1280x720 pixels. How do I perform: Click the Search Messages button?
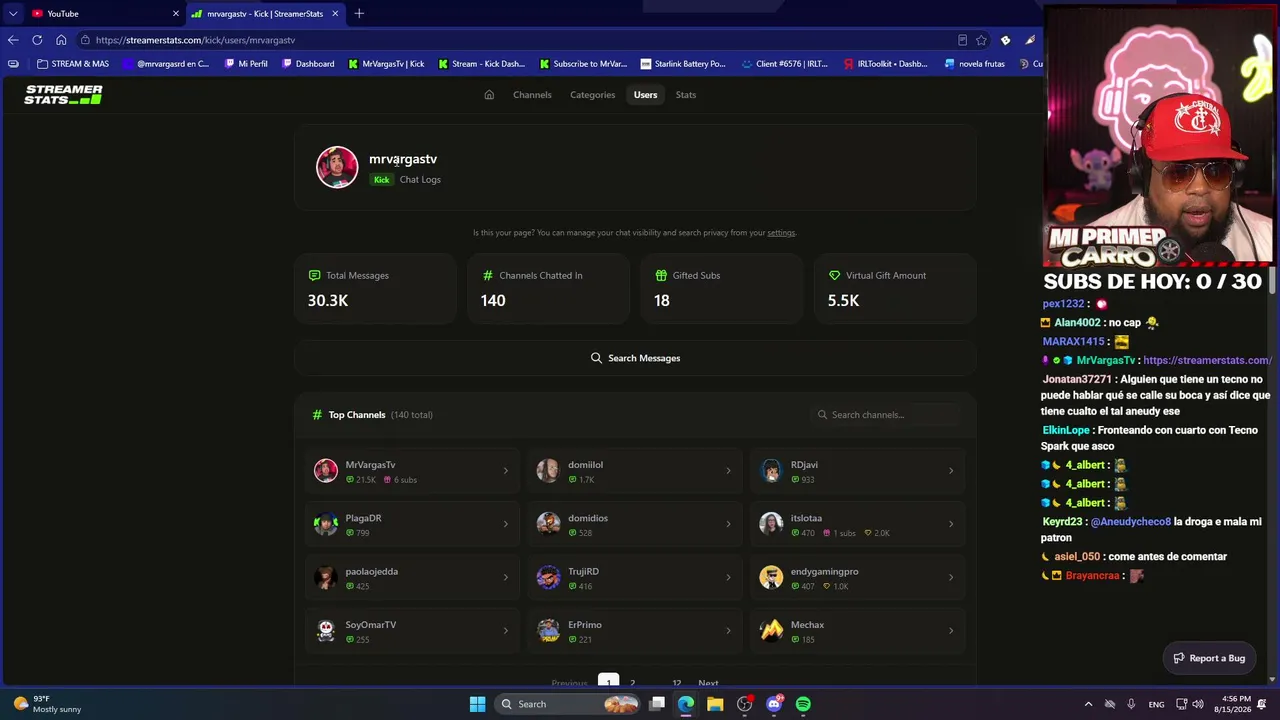pos(635,358)
